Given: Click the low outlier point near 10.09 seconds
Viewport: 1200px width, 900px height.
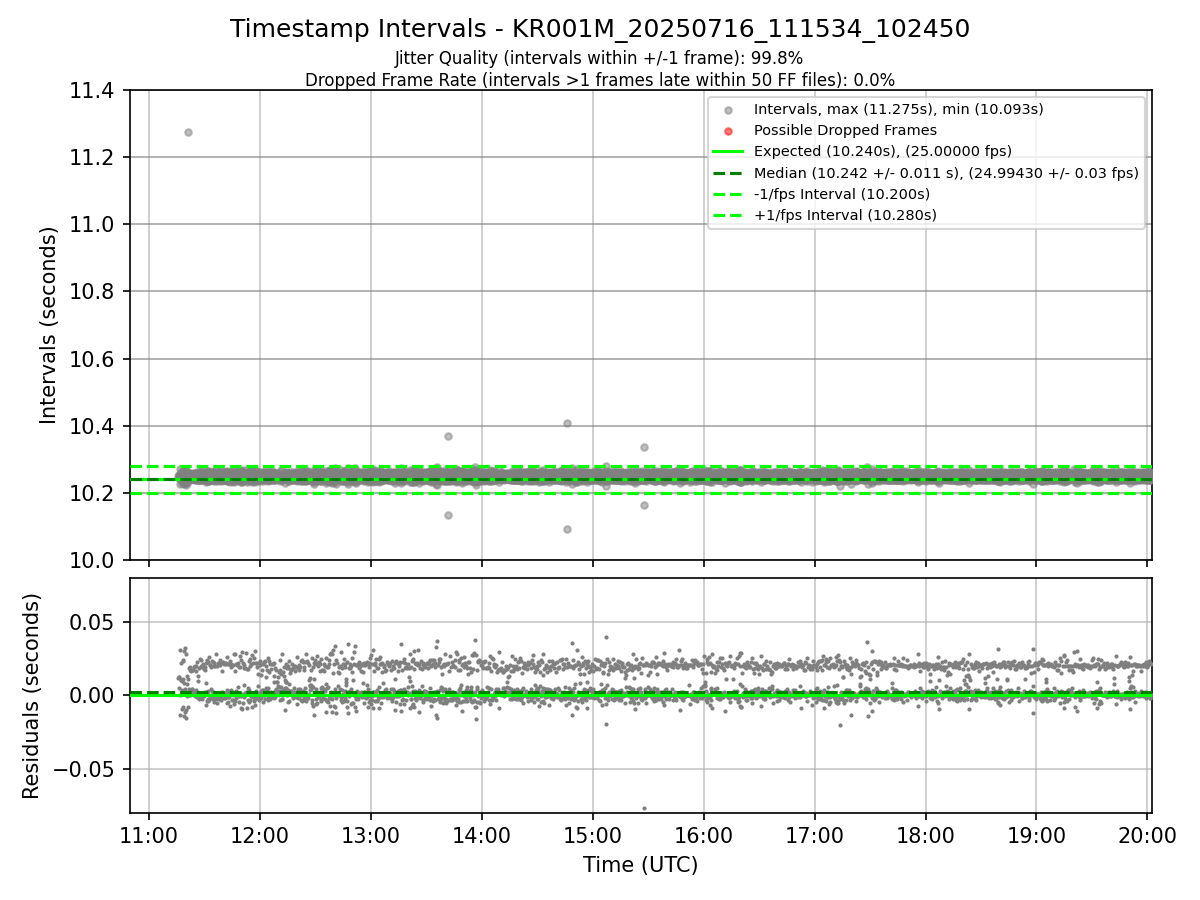Looking at the screenshot, I should [567, 529].
